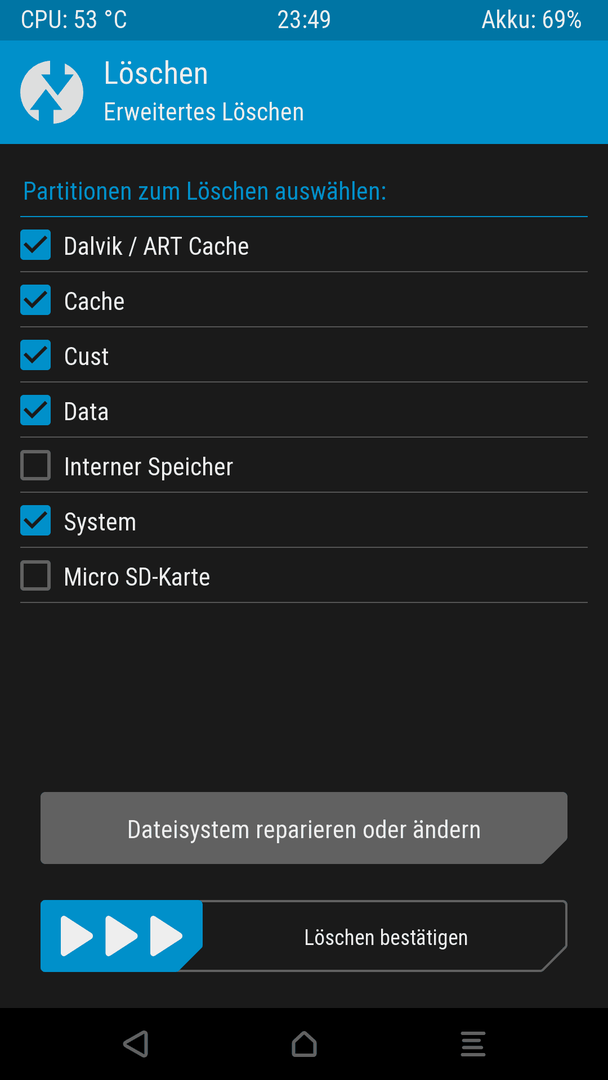Click the Löschen bestätigen label
Image resolution: width=608 pixels, height=1080 pixels.
pyautogui.click(x=386, y=937)
